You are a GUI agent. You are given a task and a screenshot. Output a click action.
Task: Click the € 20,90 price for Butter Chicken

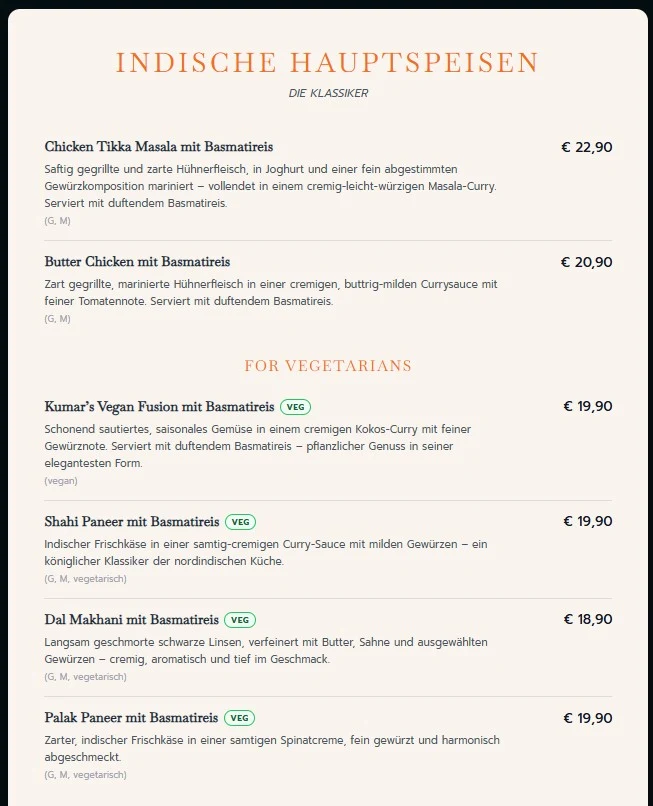pos(587,262)
